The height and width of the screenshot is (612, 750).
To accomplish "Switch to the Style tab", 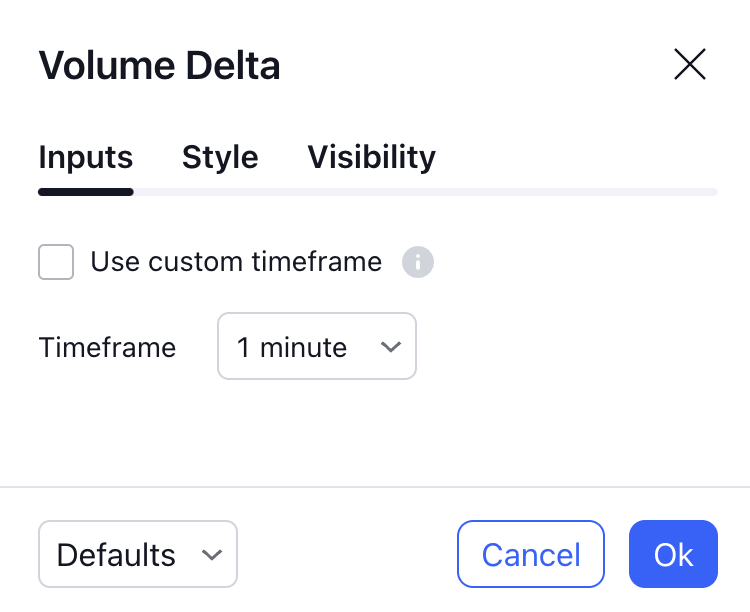I will pyautogui.click(x=220, y=157).
